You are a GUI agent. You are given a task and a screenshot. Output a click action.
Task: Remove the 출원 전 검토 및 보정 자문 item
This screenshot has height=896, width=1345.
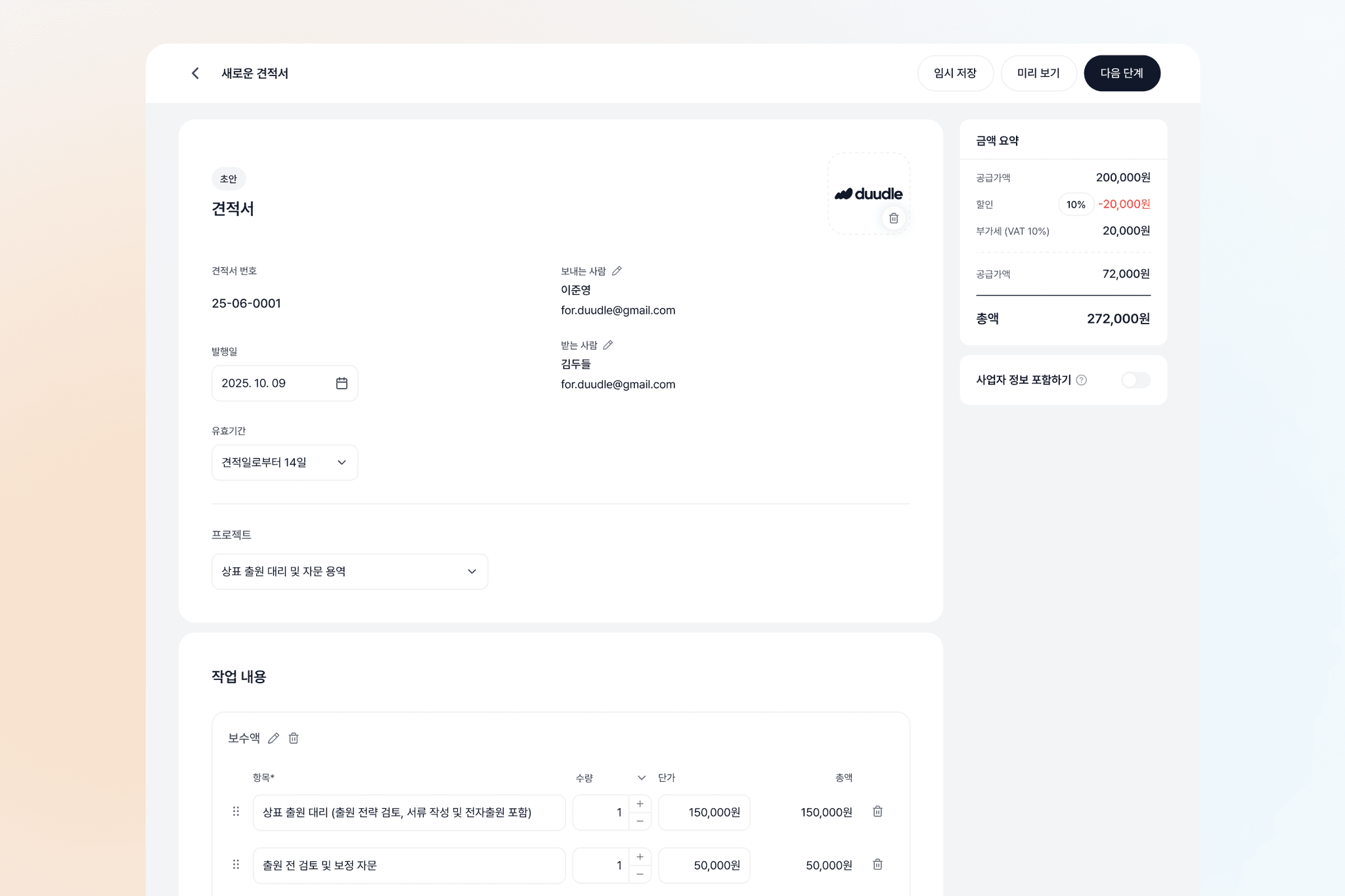point(877,864)
